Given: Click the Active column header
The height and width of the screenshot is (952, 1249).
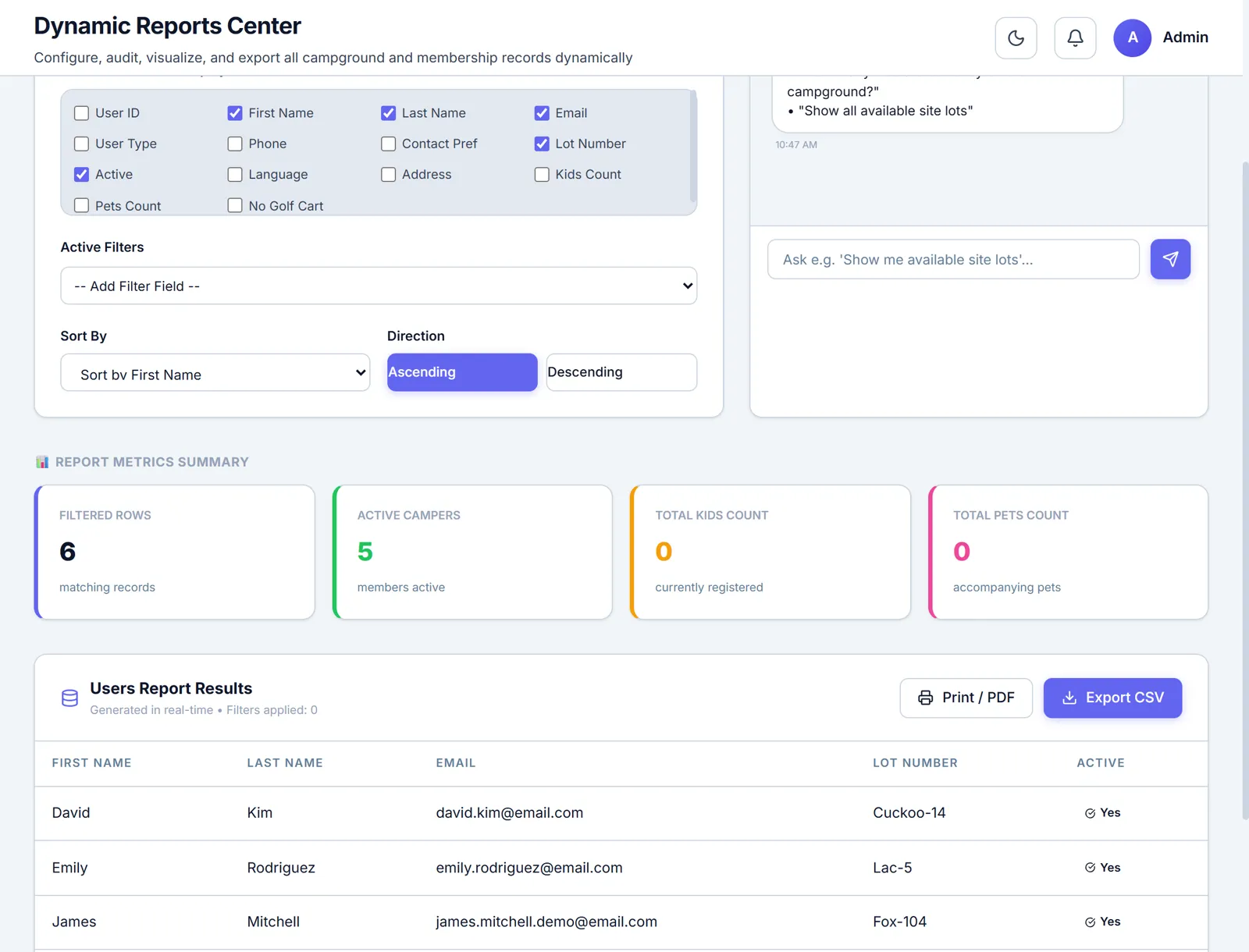Looking at the screenshot, I should [x=1101, y=763].
